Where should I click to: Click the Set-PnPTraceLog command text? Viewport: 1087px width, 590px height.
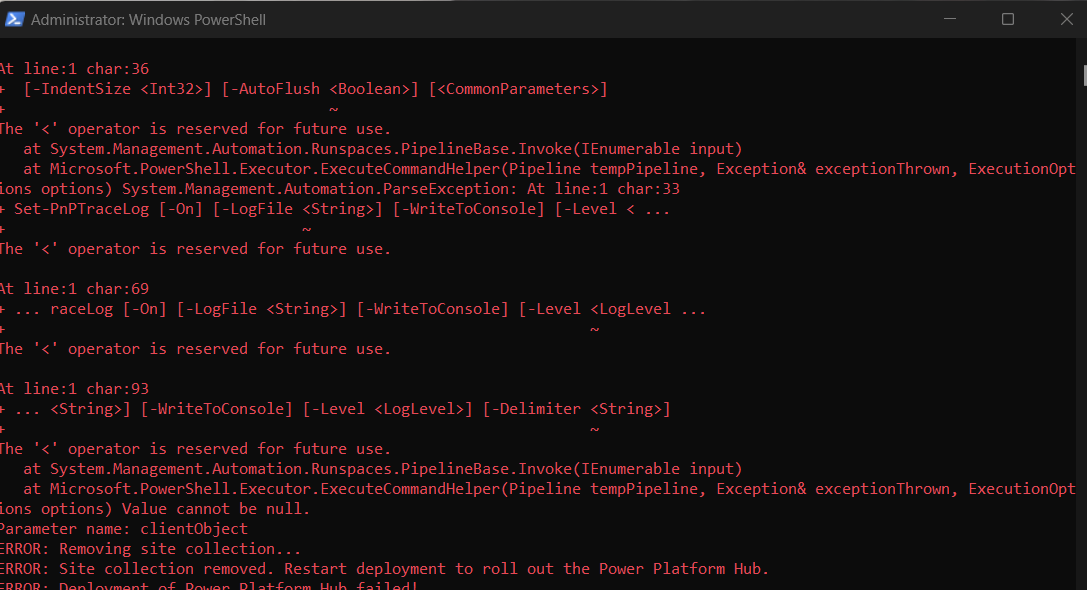click(x=80, y=208)
